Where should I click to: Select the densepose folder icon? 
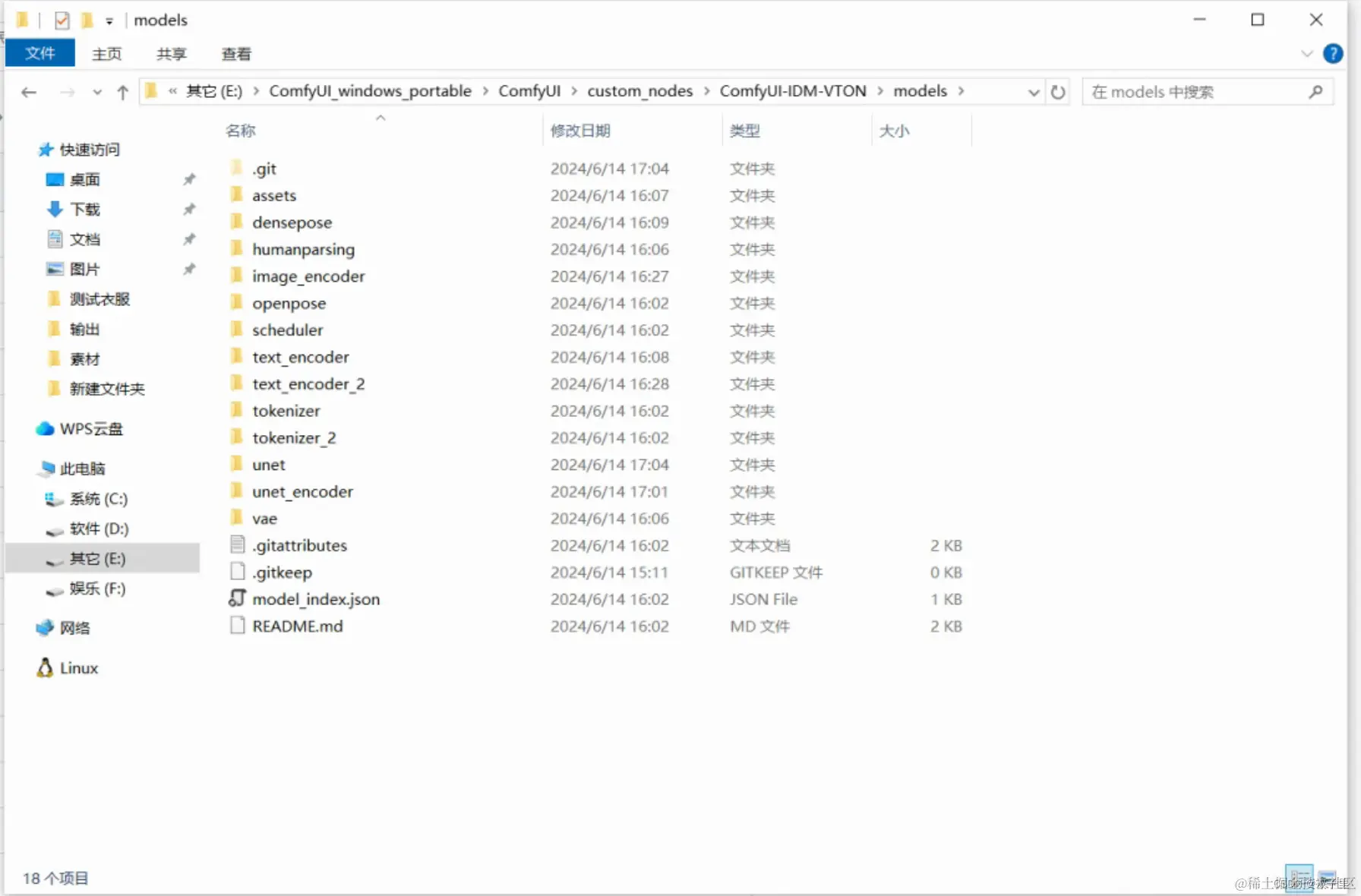point(237,222)
